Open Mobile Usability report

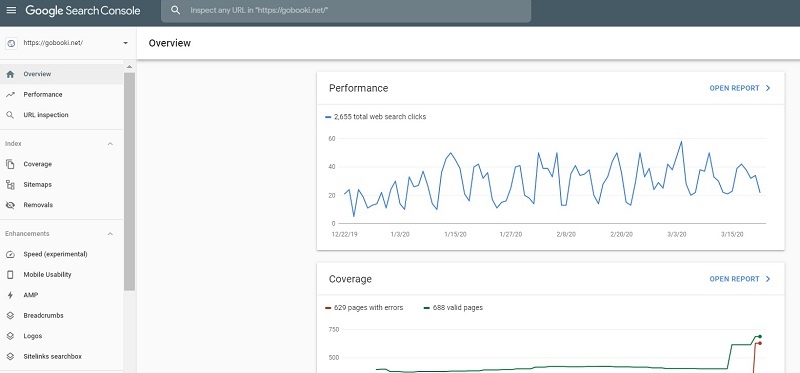click(x=61, y=275)
